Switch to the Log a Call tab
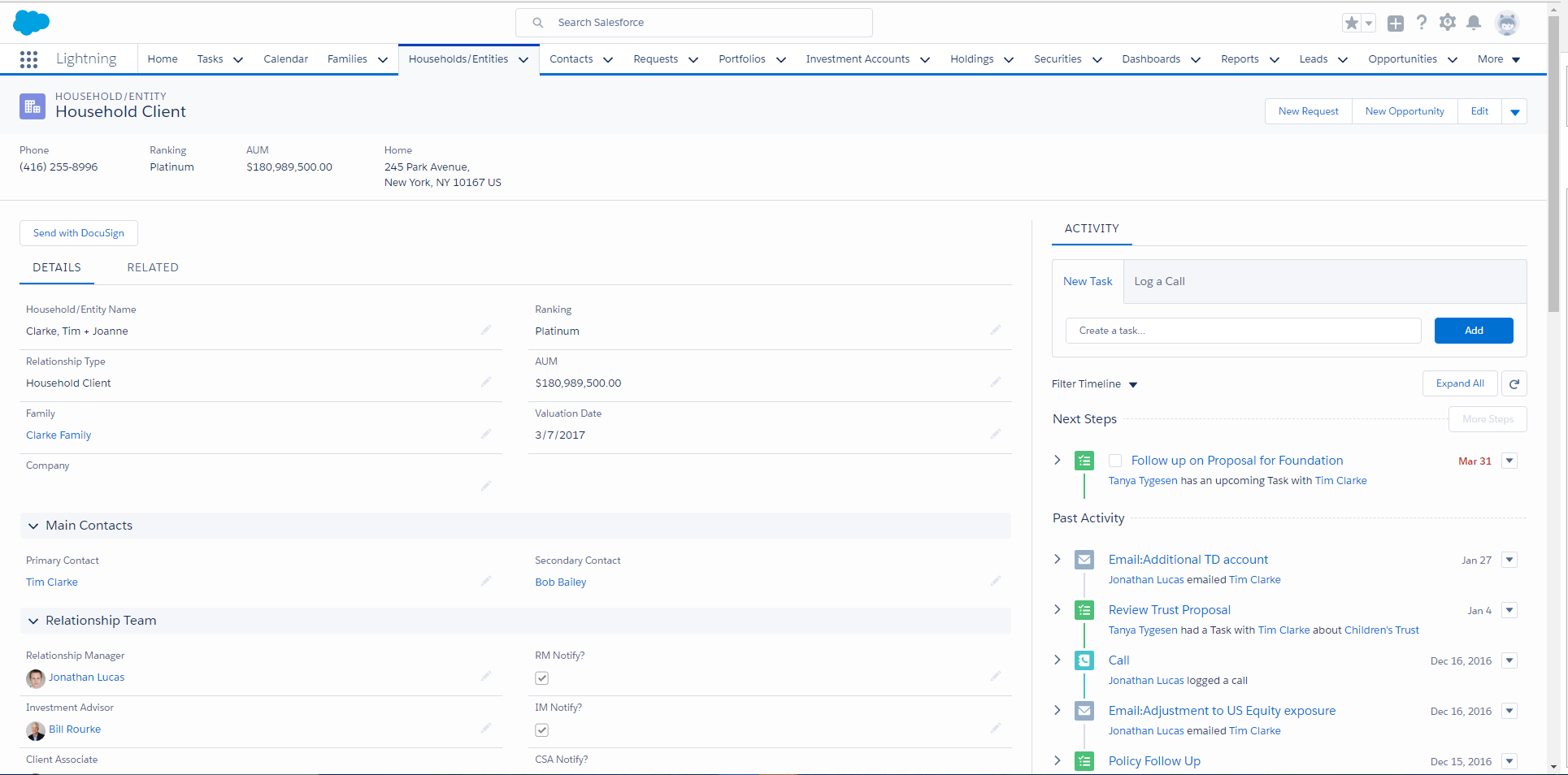Image resolution: width=1568 pixels, height=775 pixels. click(1159, 281)
